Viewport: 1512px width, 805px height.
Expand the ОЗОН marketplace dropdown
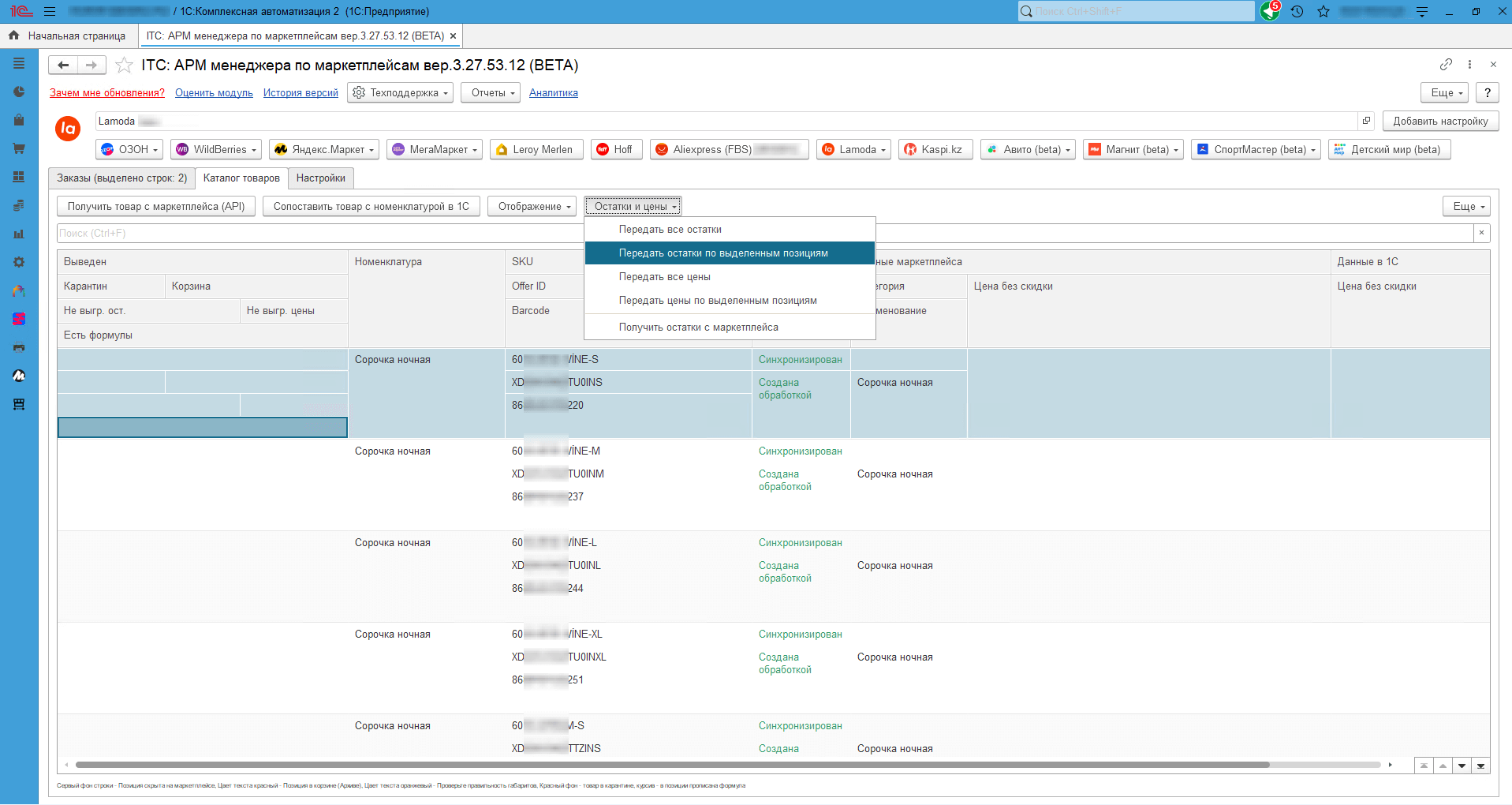(x=129, y=150)
